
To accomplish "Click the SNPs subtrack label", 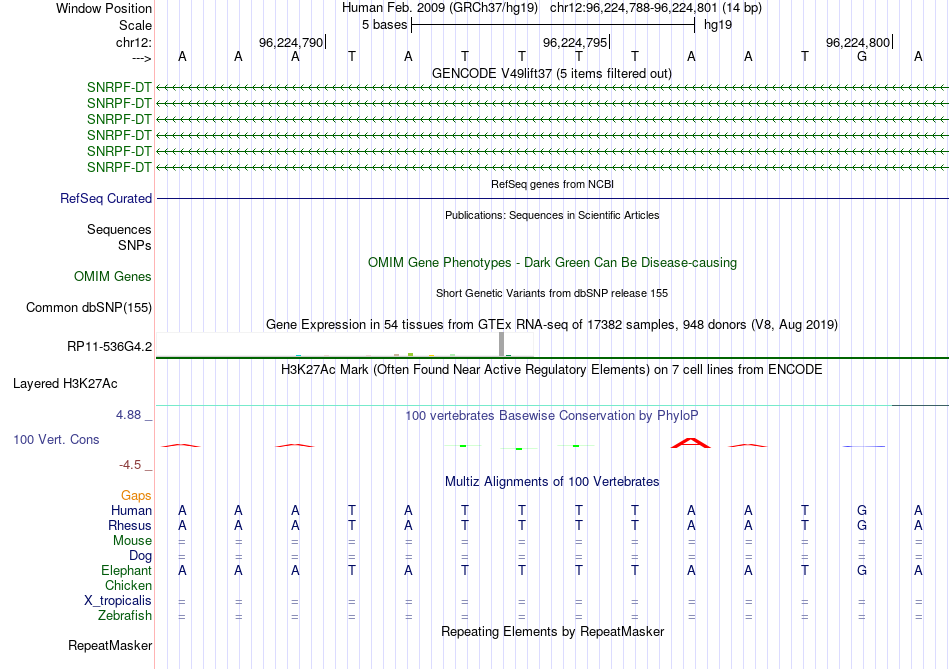I will click(135, 245).
